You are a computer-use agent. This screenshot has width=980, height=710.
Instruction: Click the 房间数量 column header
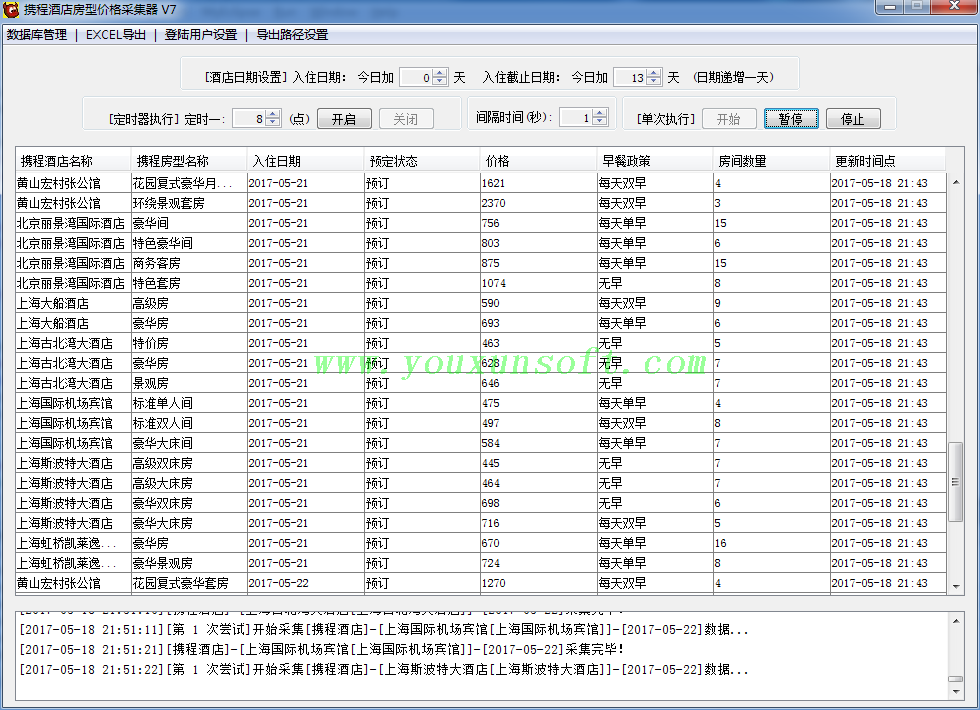pos(771,161)
